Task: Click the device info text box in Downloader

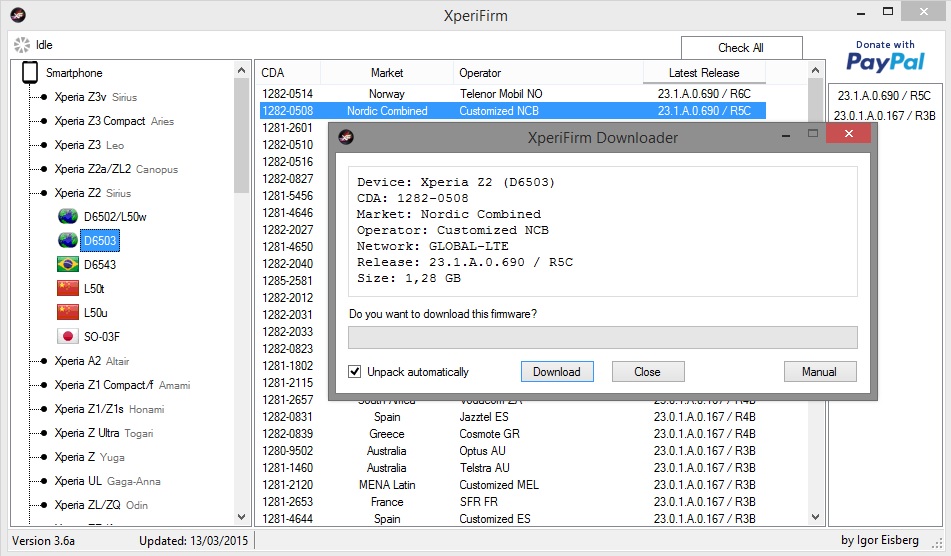Action: (x=602, y=231)
